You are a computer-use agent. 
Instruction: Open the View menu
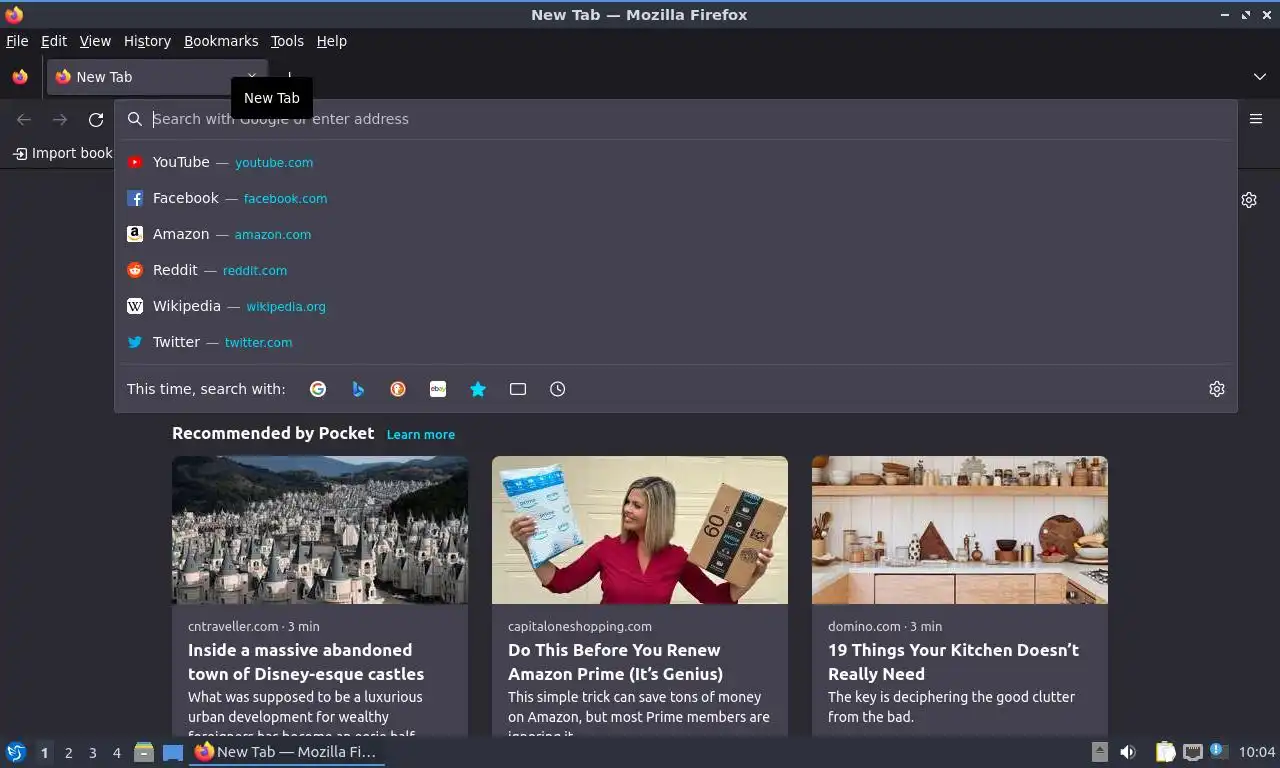(95, 41)
